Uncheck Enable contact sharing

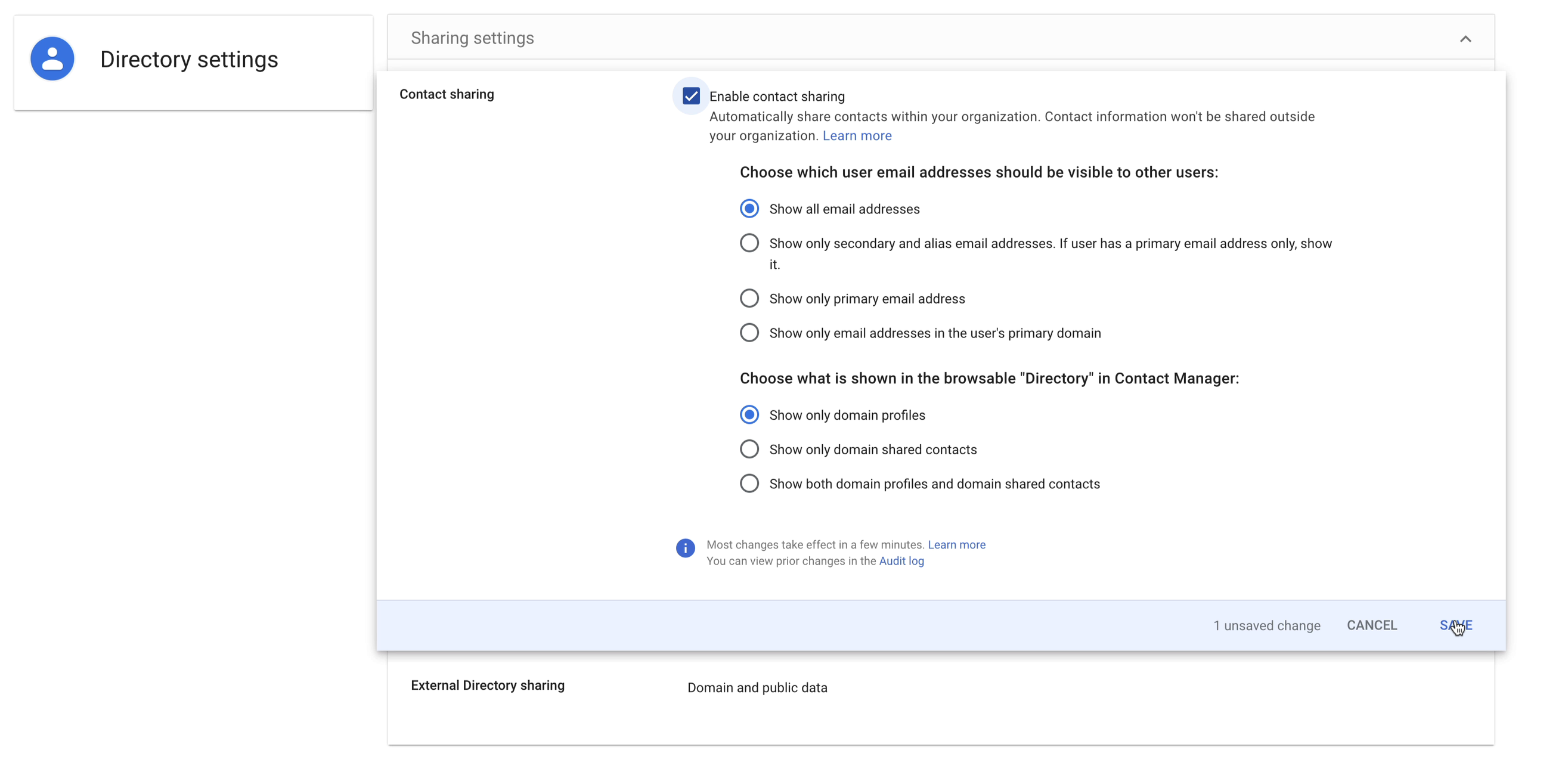click(x=690, y=95)
